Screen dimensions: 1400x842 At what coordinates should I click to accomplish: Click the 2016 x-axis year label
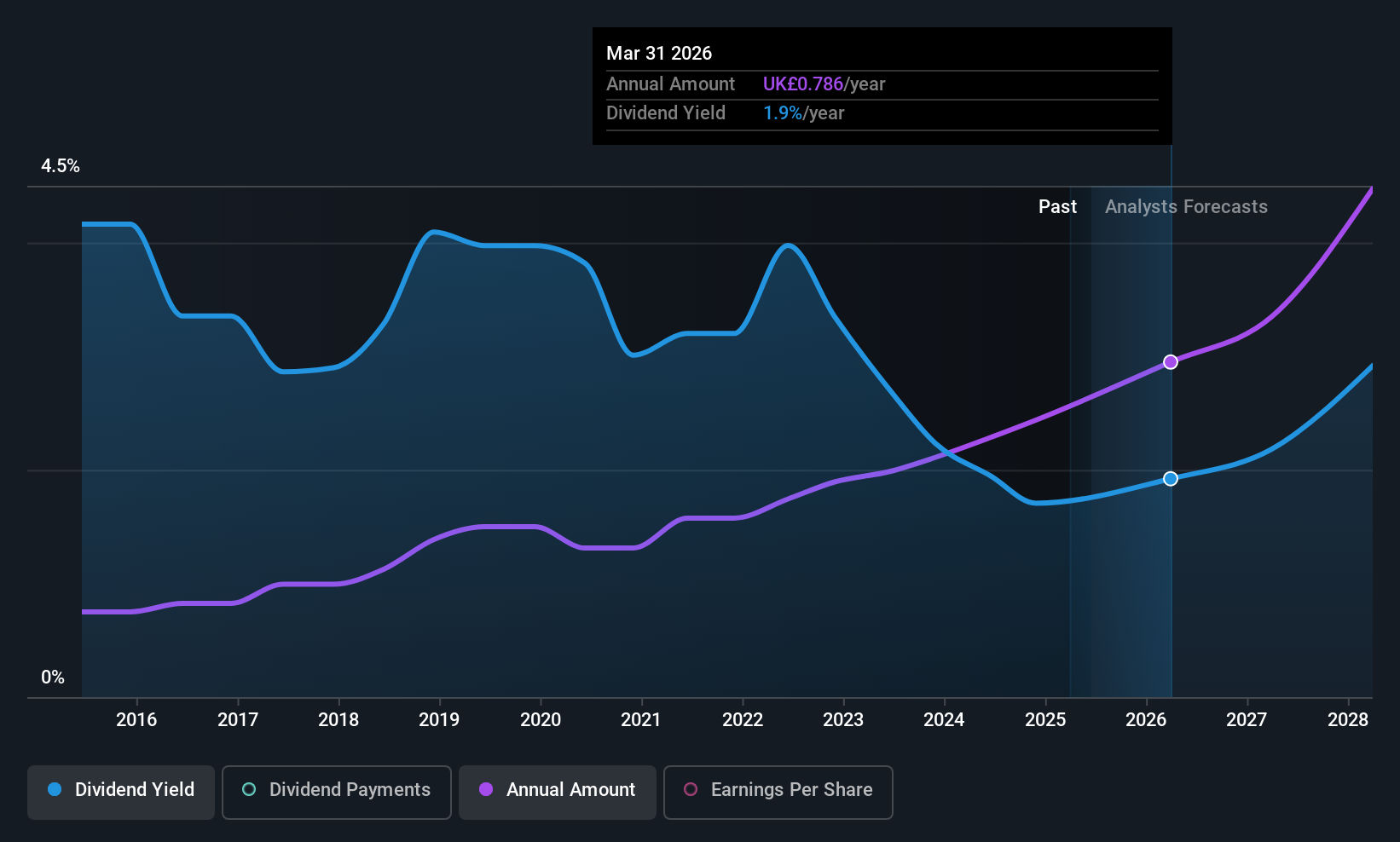pyautogui.click(x=136, y=720)
